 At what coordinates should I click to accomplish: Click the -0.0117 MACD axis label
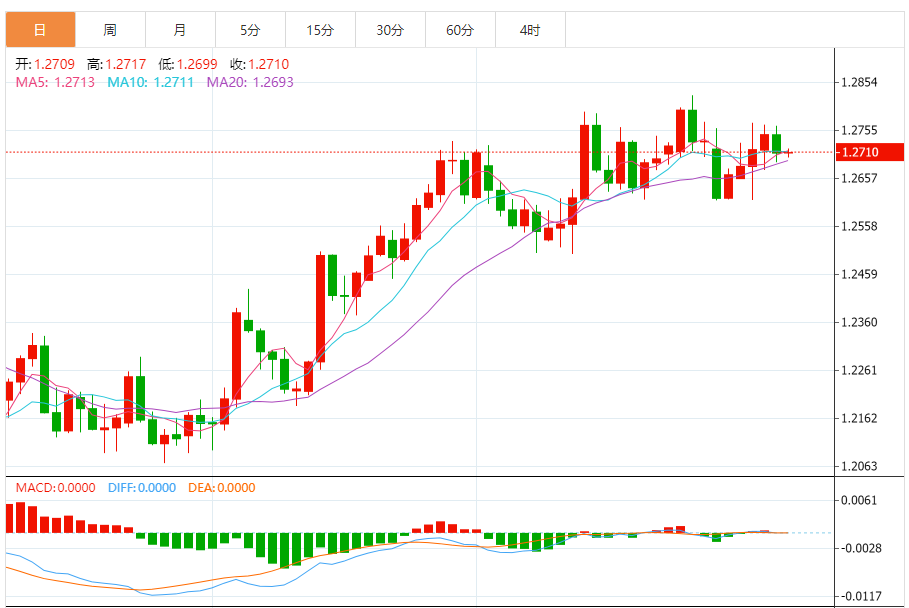(x=859, y=596)
